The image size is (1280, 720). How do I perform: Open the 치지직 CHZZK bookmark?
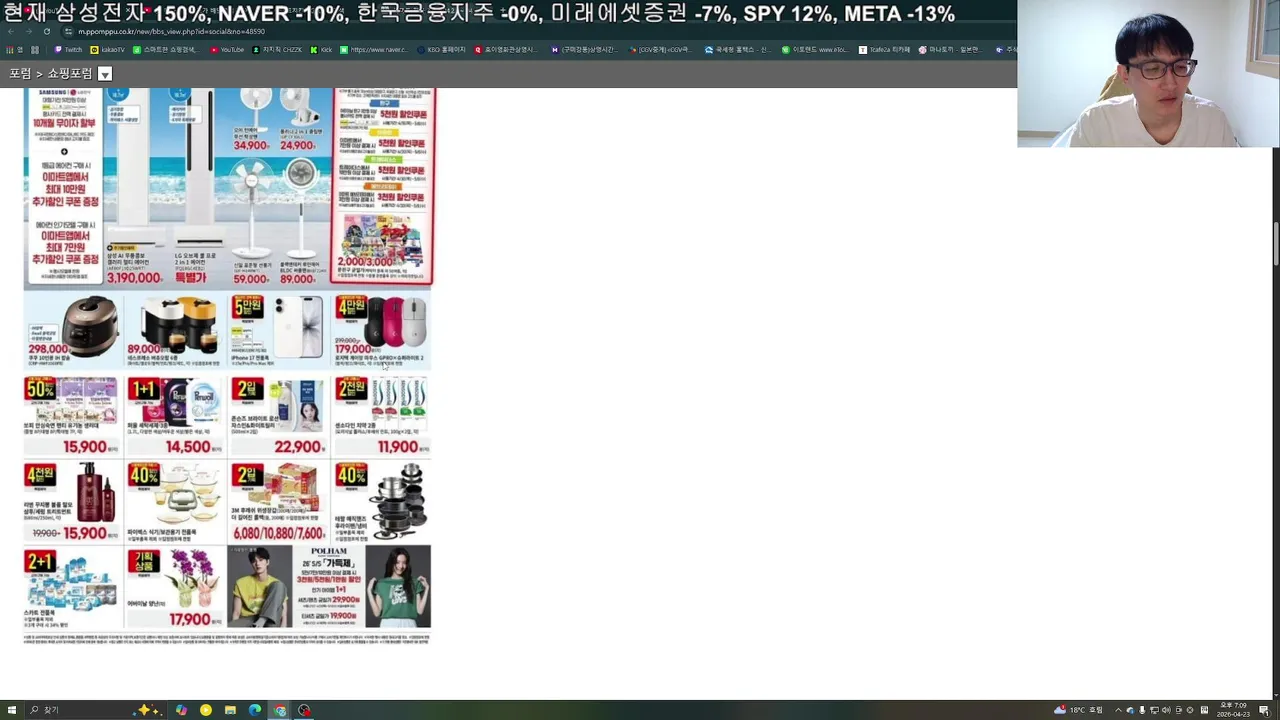(277, 50)
